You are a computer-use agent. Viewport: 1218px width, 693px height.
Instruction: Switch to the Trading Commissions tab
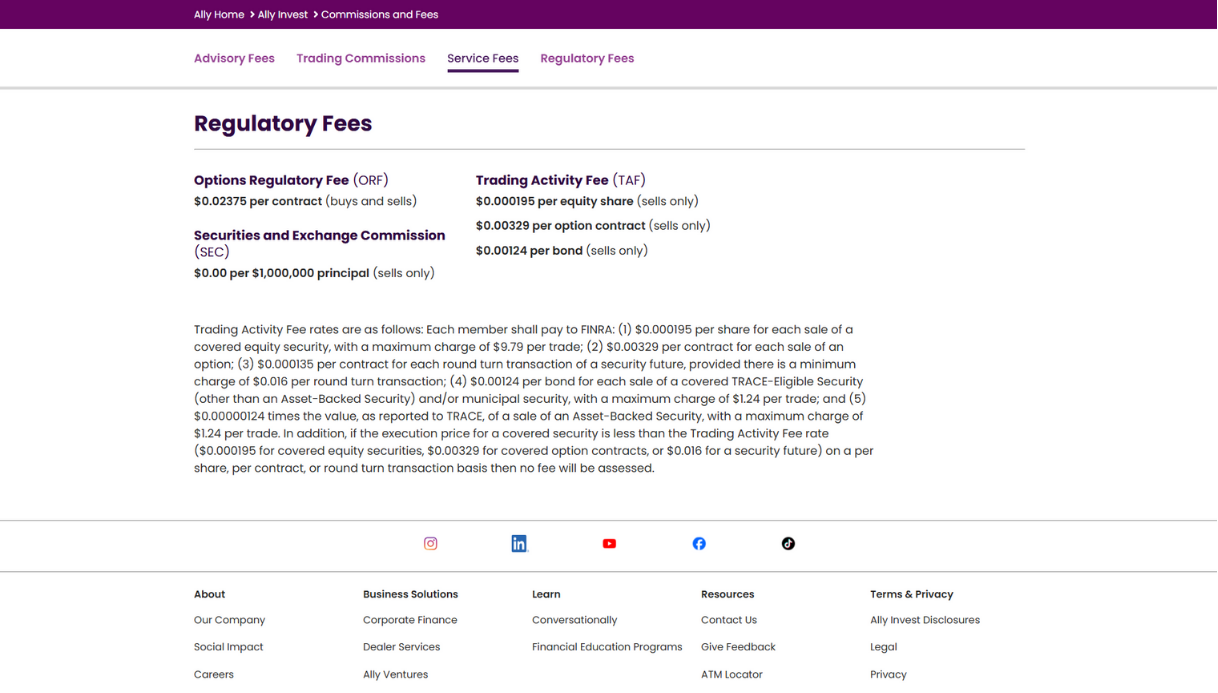[361, 58]
